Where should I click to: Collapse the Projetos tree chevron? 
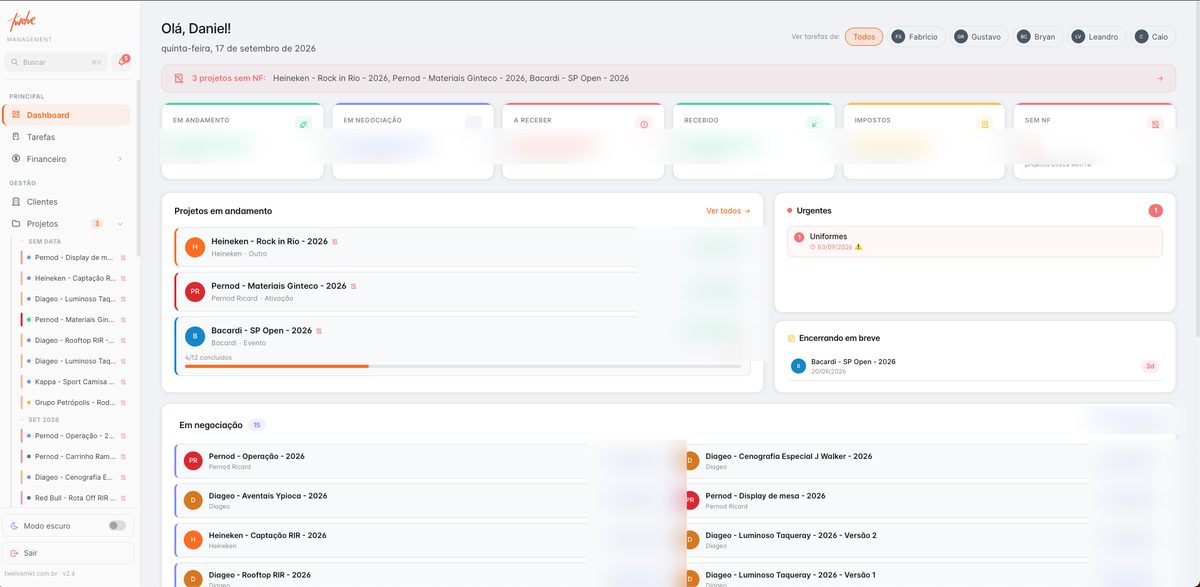(x=120, y=224)
